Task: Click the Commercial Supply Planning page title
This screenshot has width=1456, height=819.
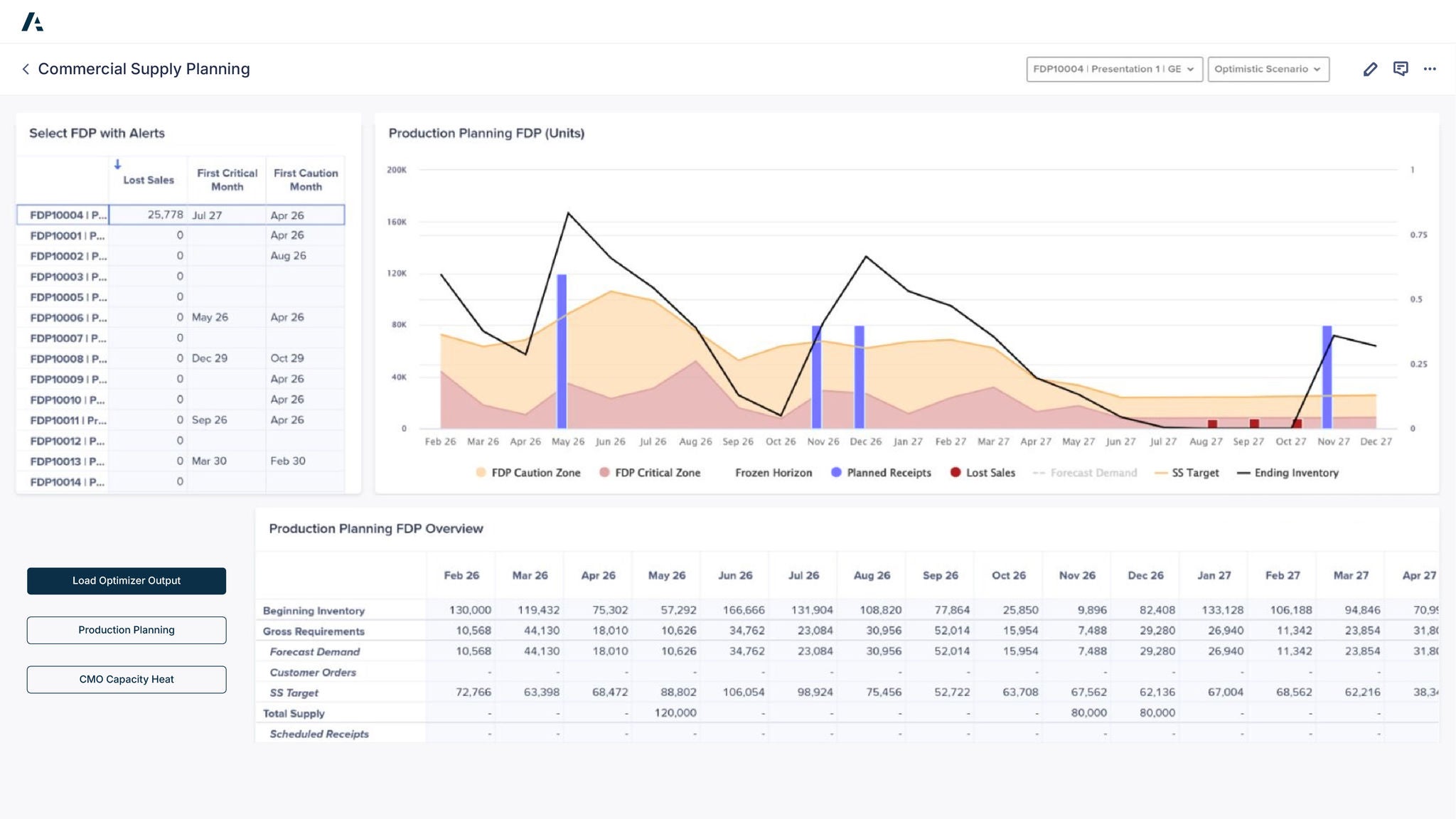Action: click(144, 69)
